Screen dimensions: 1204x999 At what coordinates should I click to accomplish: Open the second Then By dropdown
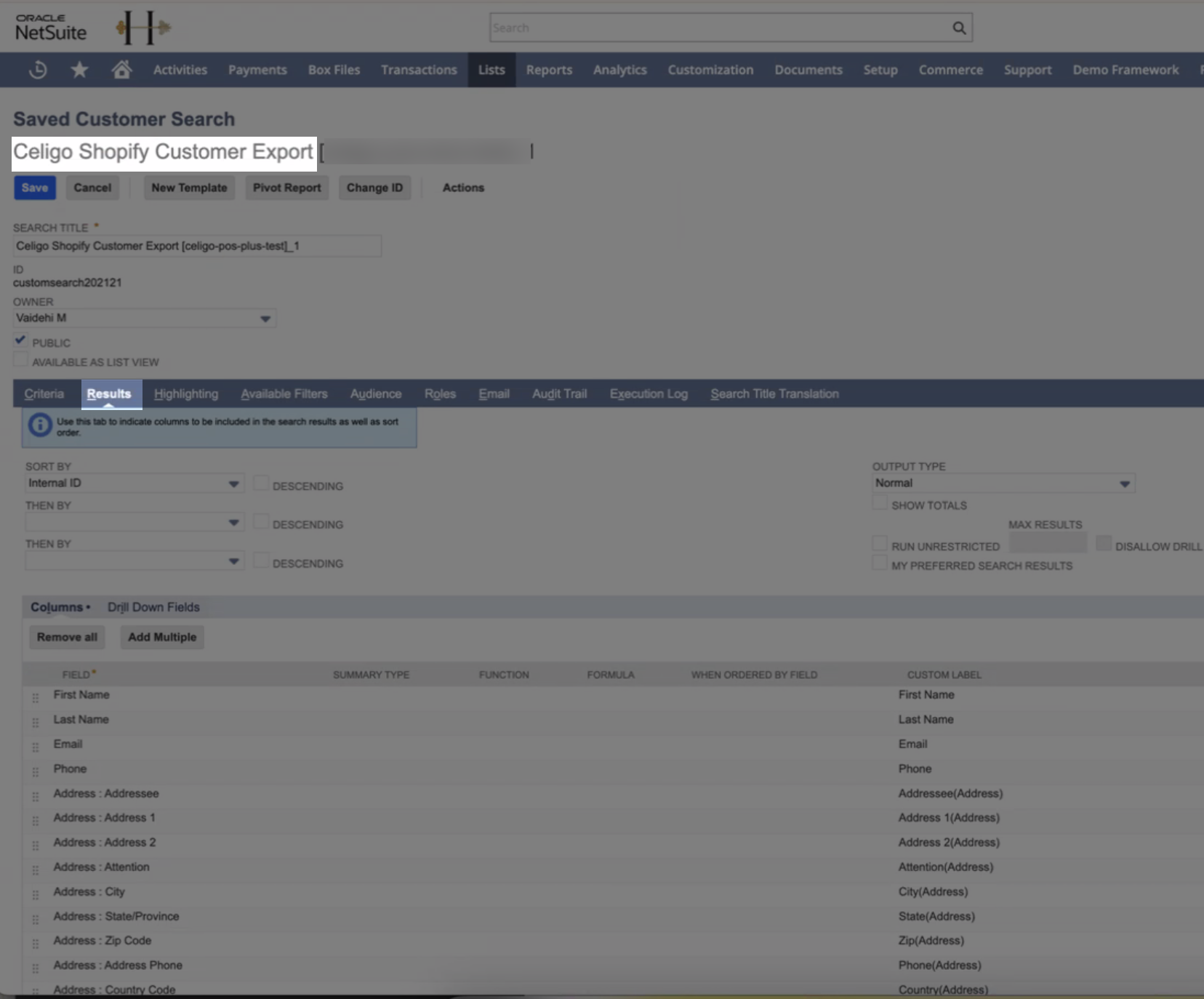pyautogui.click(x=135, y=561)
